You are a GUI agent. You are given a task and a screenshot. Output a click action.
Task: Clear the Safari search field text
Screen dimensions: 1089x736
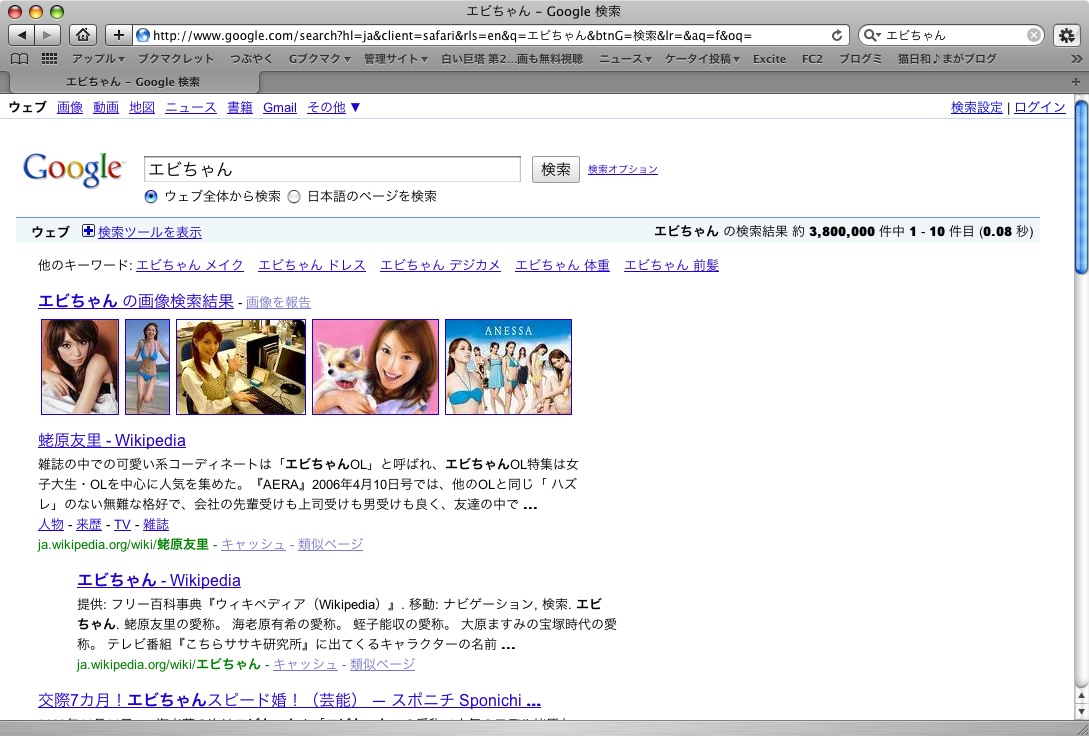(1034, 35)
